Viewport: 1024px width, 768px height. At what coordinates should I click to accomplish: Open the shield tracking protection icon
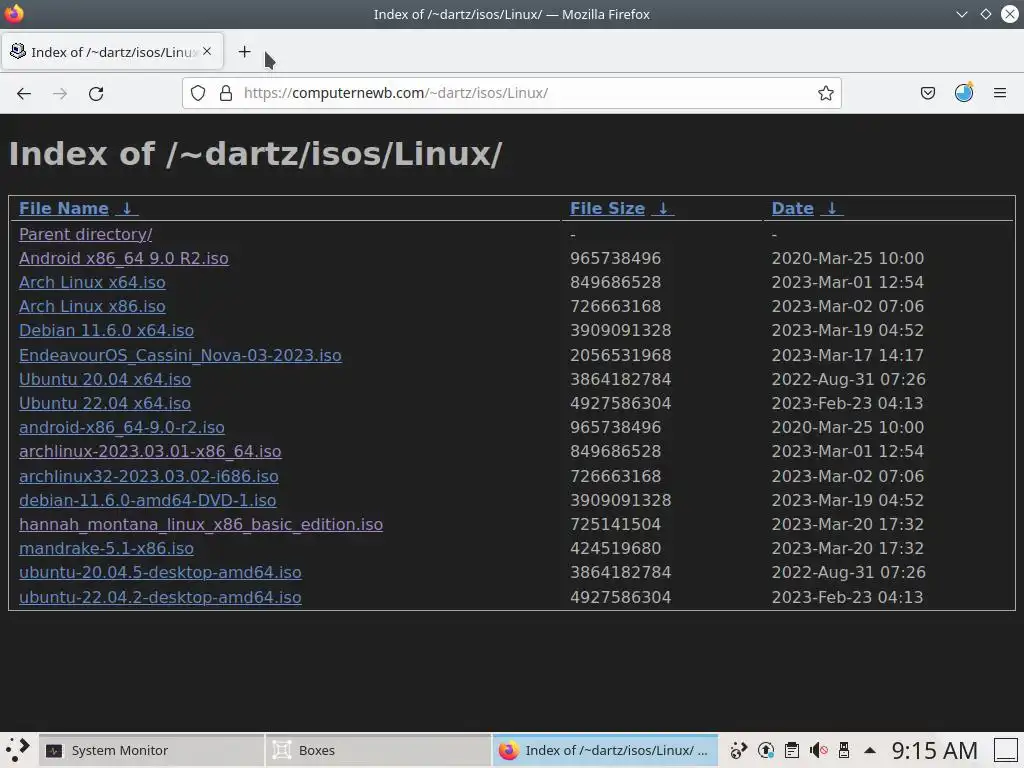tap(198, 93)
